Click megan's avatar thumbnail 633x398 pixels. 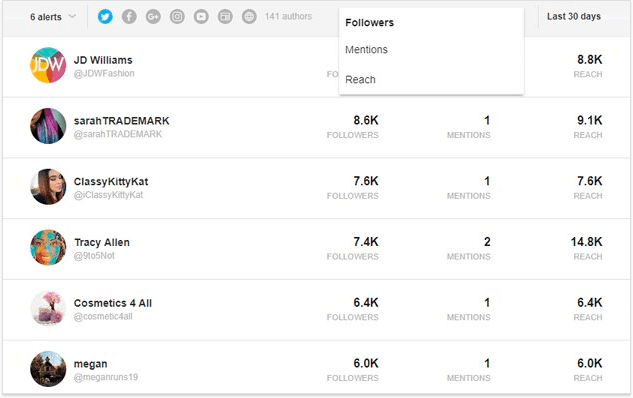click(x=48, y=369)
